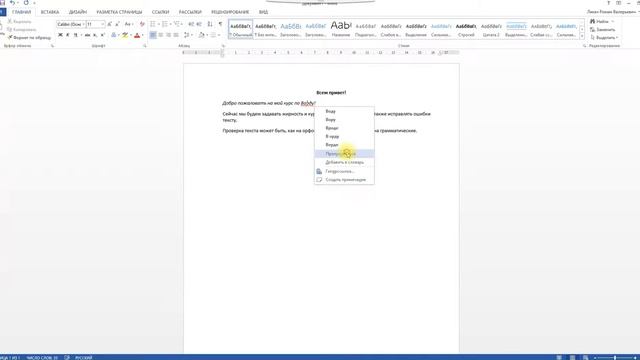640x360 pixels.
Task: Open the Font dialog launcher (Шрифт group)
Action: (x=145, y=46)
